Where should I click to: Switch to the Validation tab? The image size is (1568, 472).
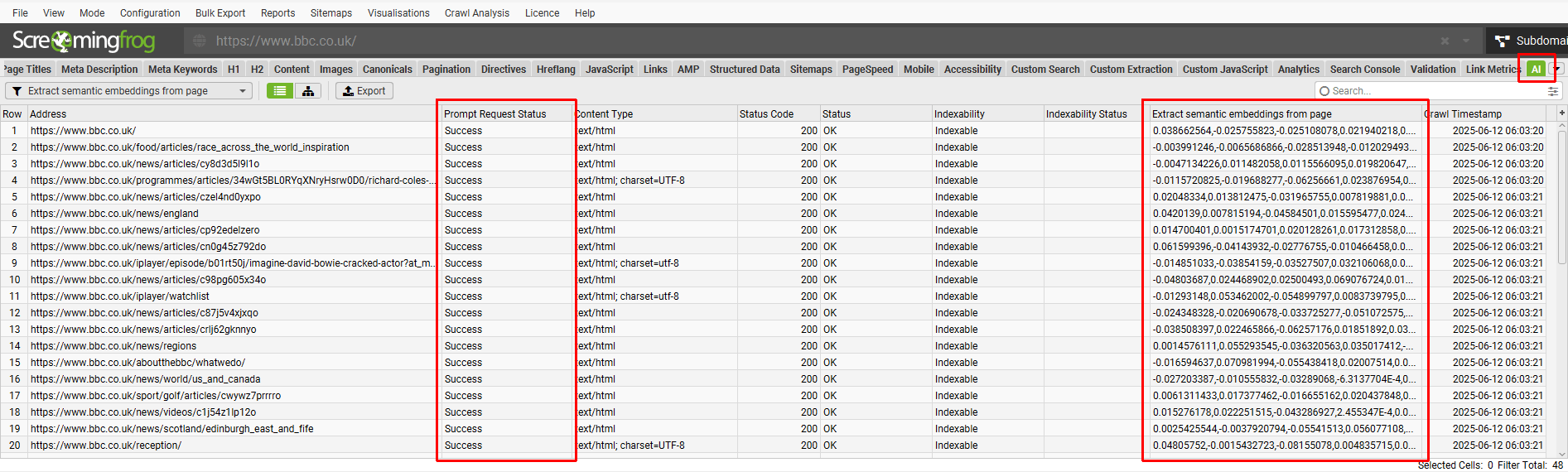click(x=1433, y=70)
